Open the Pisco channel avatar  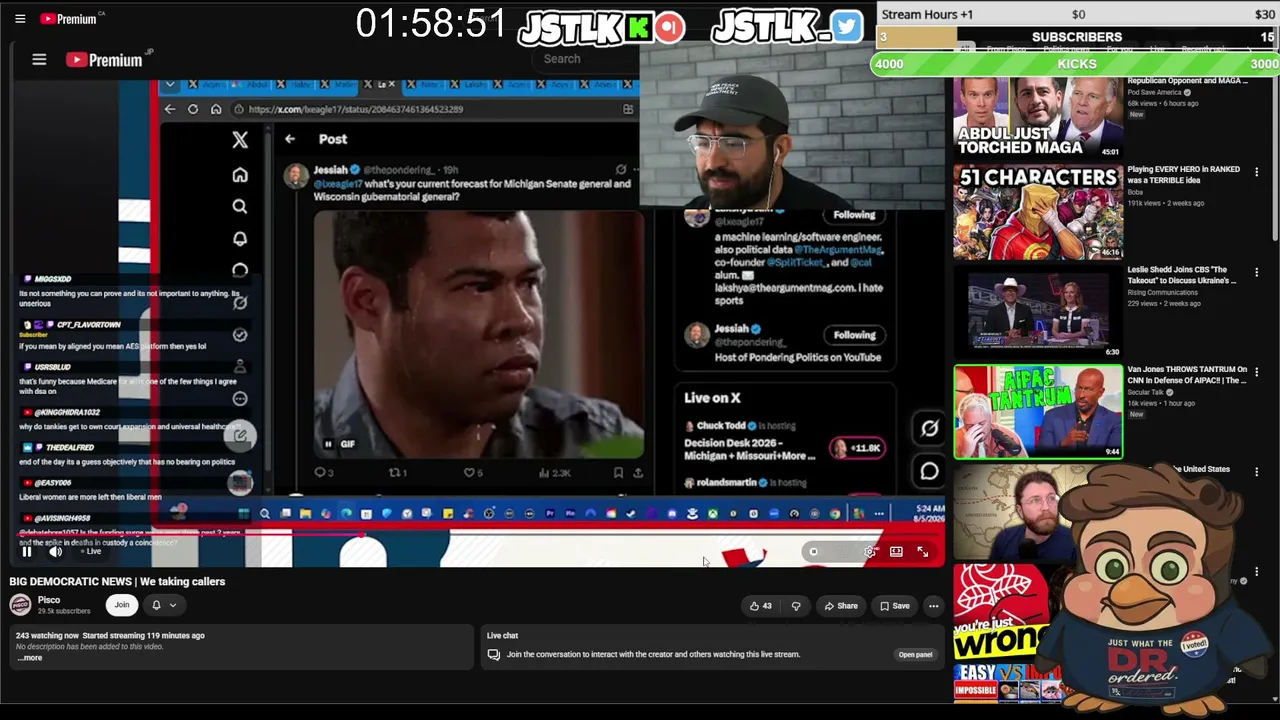pos(20,605)
